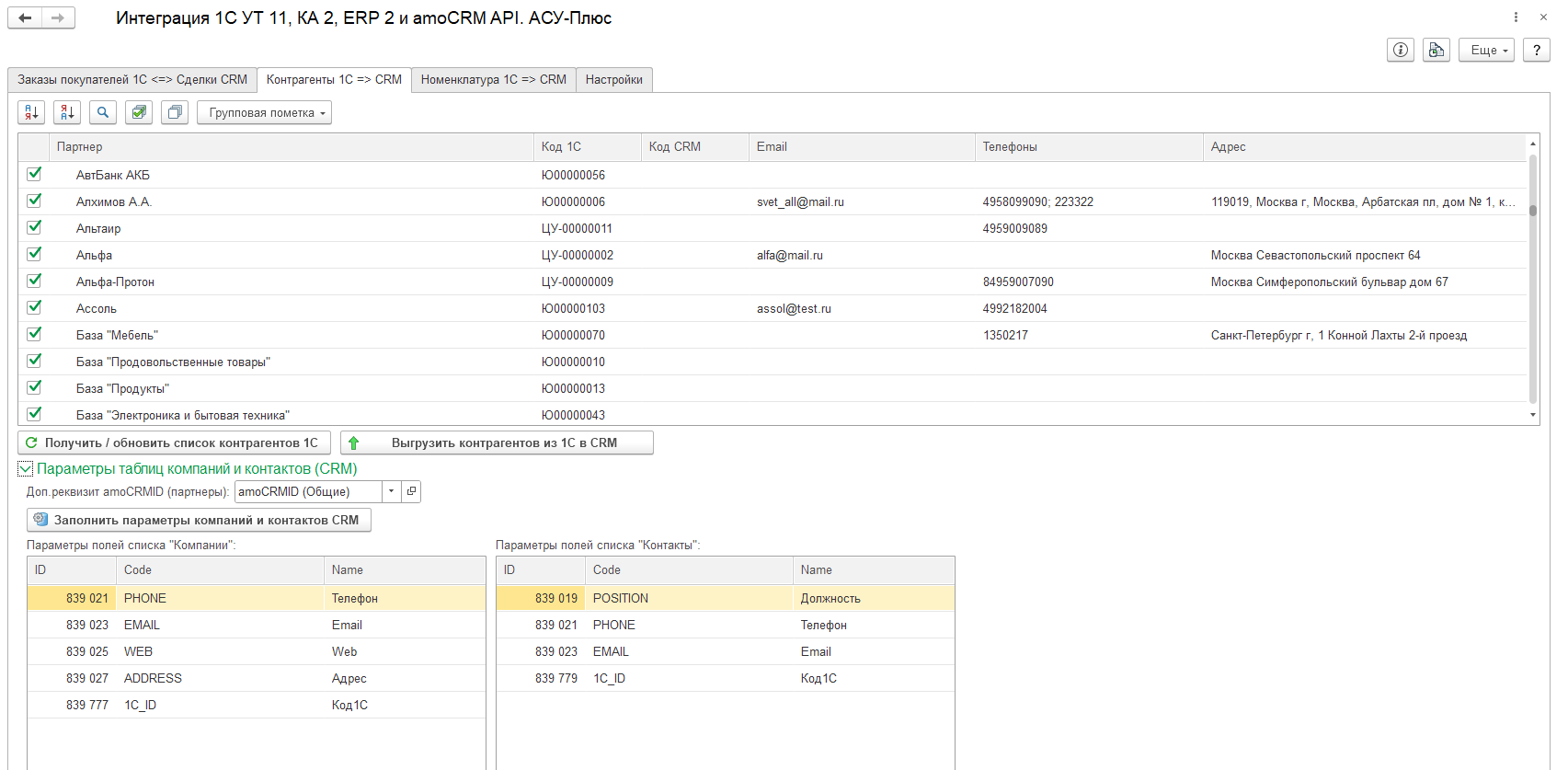This screenshot has height=770, width=1568.
Task: Select the ID 839 779 row in Контакты
Action: tap(726, 678)
